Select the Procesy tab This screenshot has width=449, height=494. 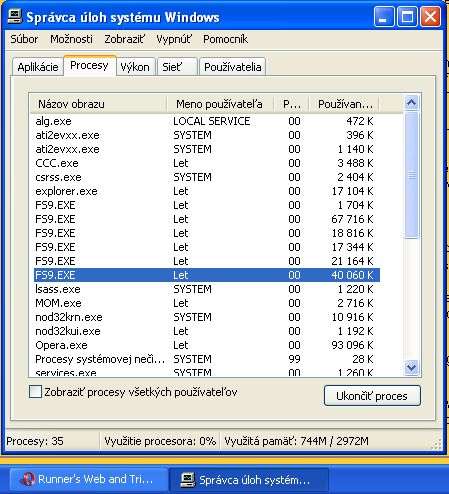click(x=89, y=65)
